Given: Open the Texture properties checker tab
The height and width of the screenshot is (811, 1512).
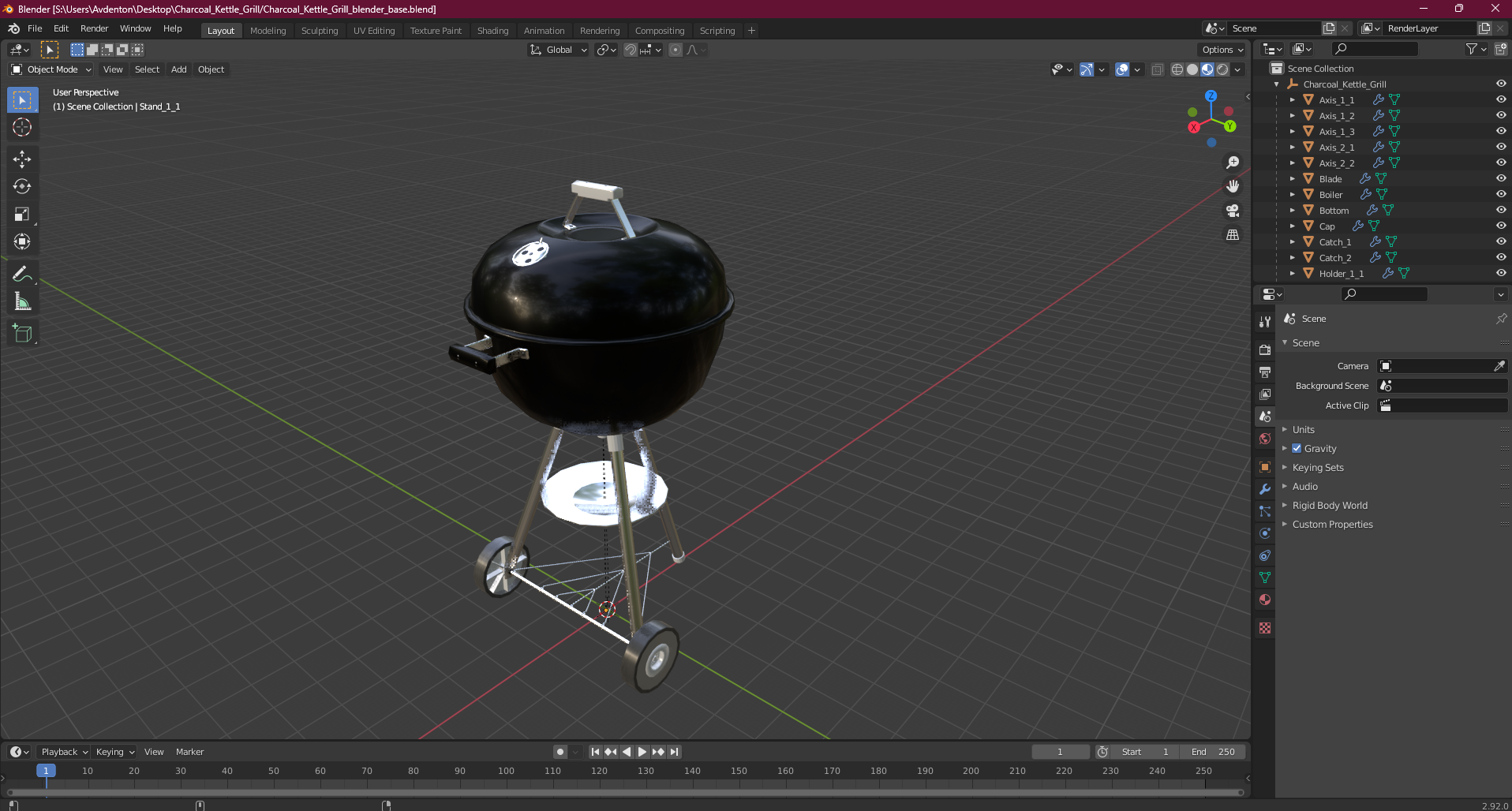Looking at the screenshot, I should point(1265,628).
